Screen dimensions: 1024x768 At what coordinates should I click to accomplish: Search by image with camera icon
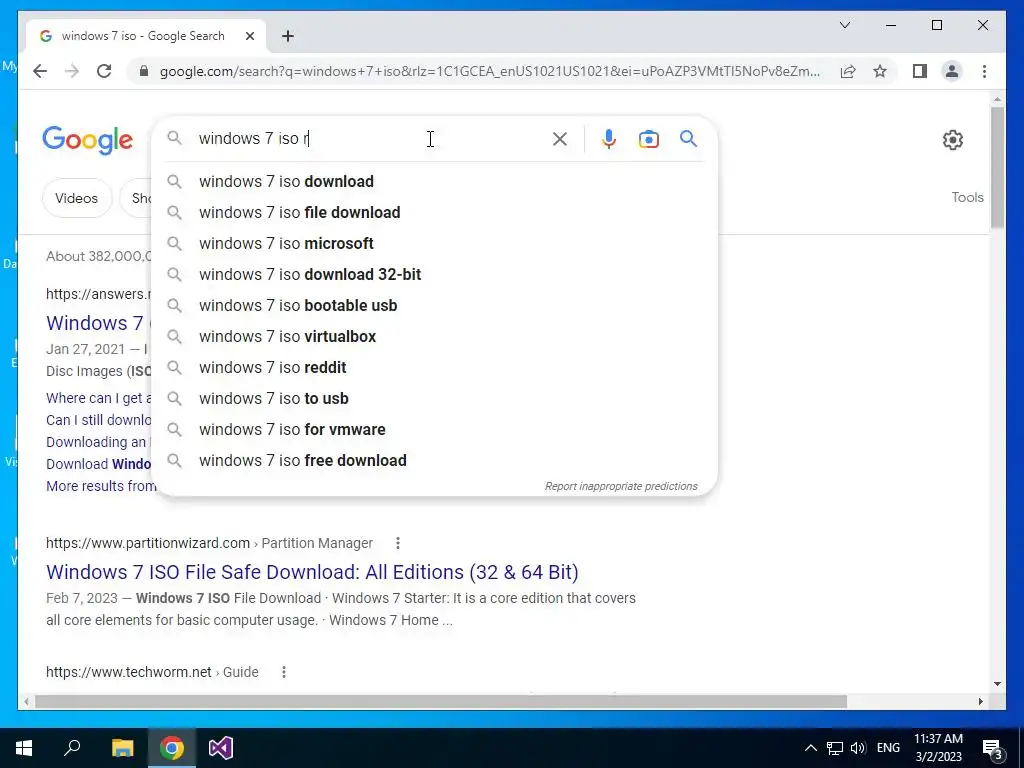click(648, 139)
